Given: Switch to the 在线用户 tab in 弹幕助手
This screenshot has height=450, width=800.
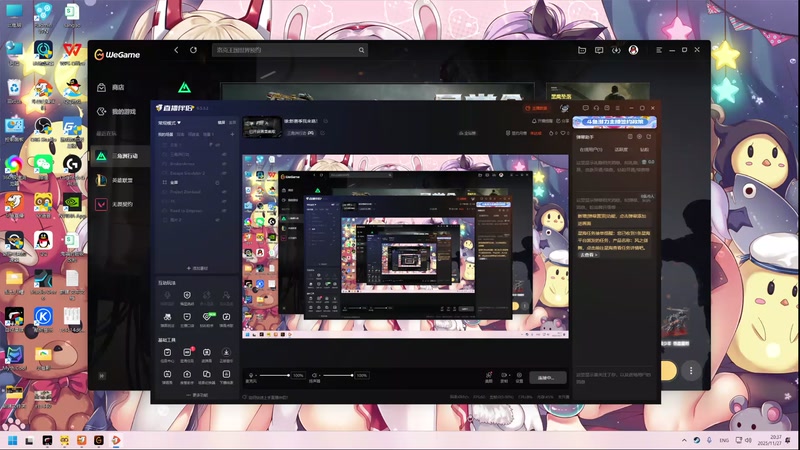Looking at the screenshot, I should (590, 149).
